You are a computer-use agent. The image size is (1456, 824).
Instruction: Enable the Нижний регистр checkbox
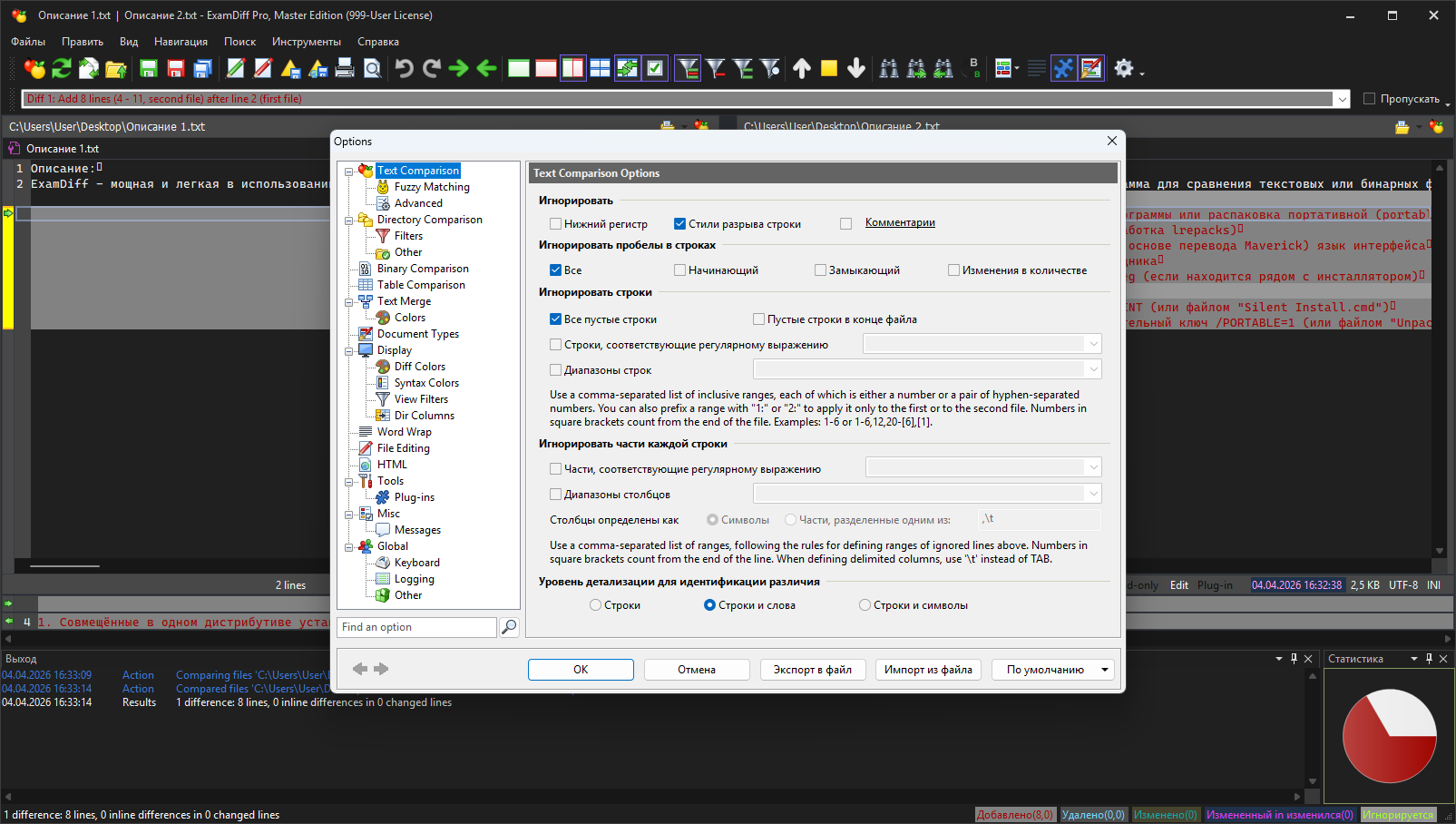click(555, 223)
